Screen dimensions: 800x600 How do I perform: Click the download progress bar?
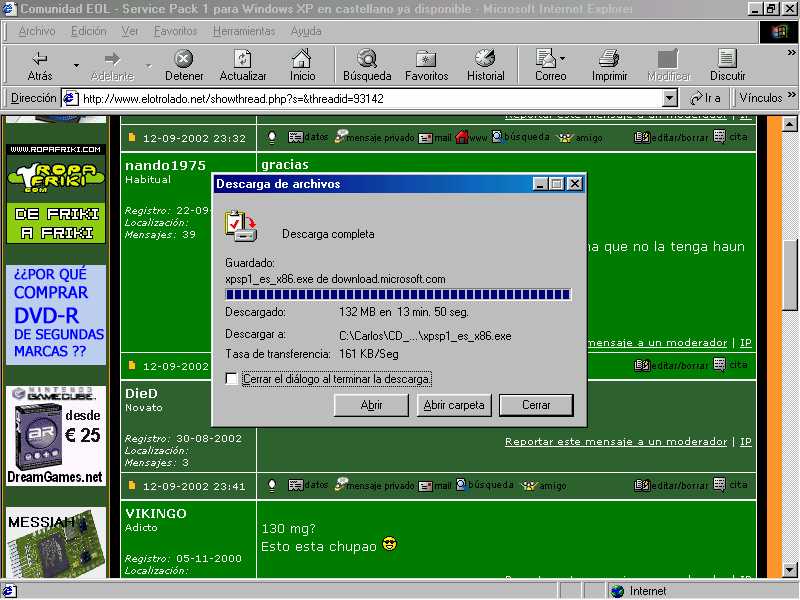(x=398, y=295)
